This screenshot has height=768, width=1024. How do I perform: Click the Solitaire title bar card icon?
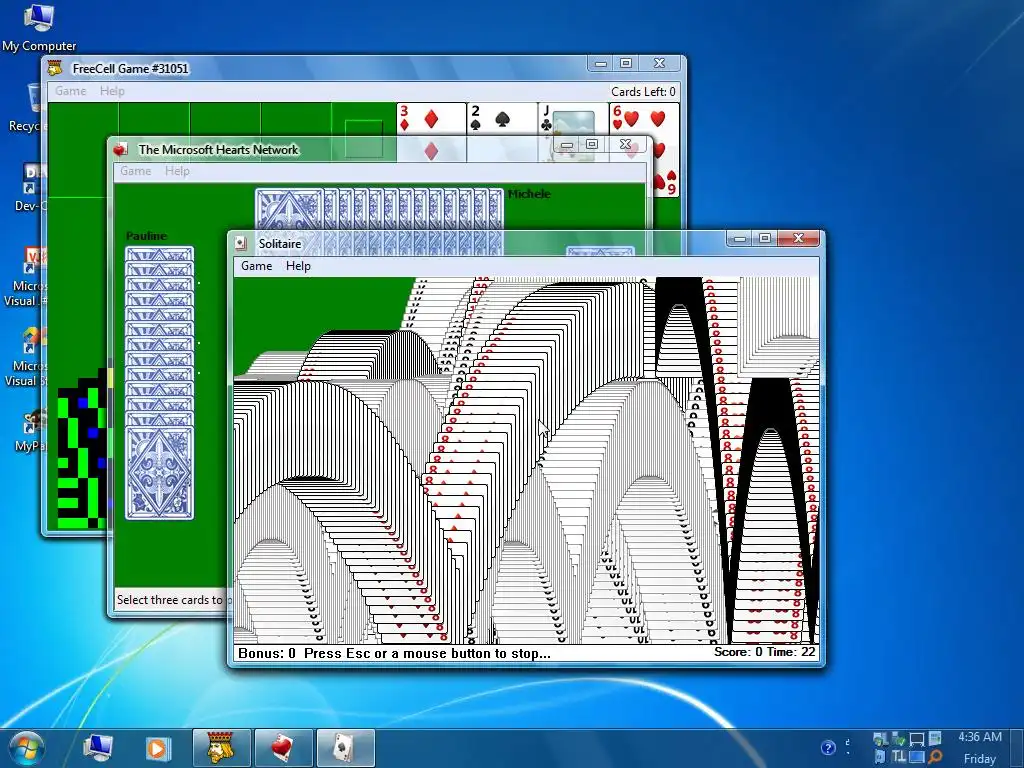pyautogui.click(x=242, y=244)
